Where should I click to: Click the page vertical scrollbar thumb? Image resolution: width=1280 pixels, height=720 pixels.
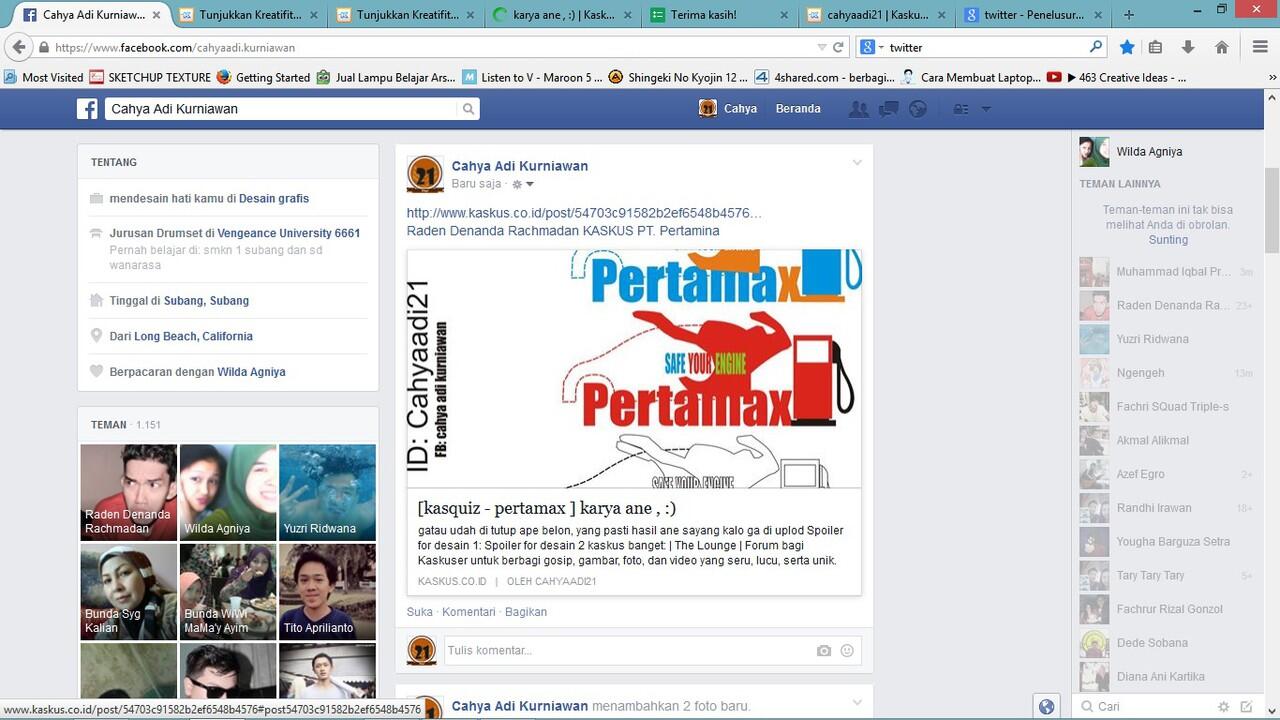[x=1272, y=211]
